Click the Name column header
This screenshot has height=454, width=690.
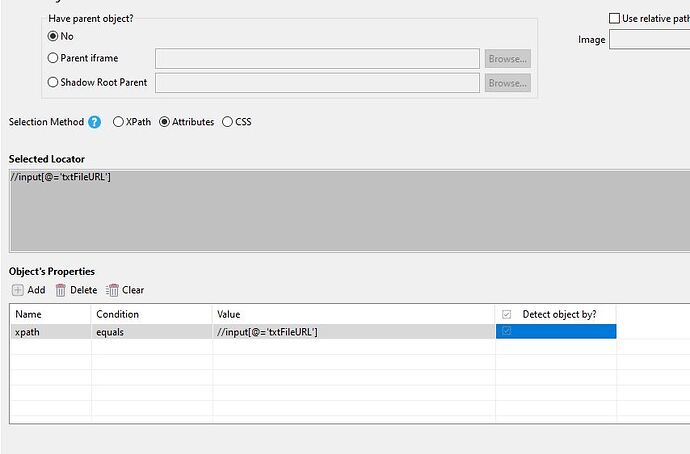click(x=51, y=314)
